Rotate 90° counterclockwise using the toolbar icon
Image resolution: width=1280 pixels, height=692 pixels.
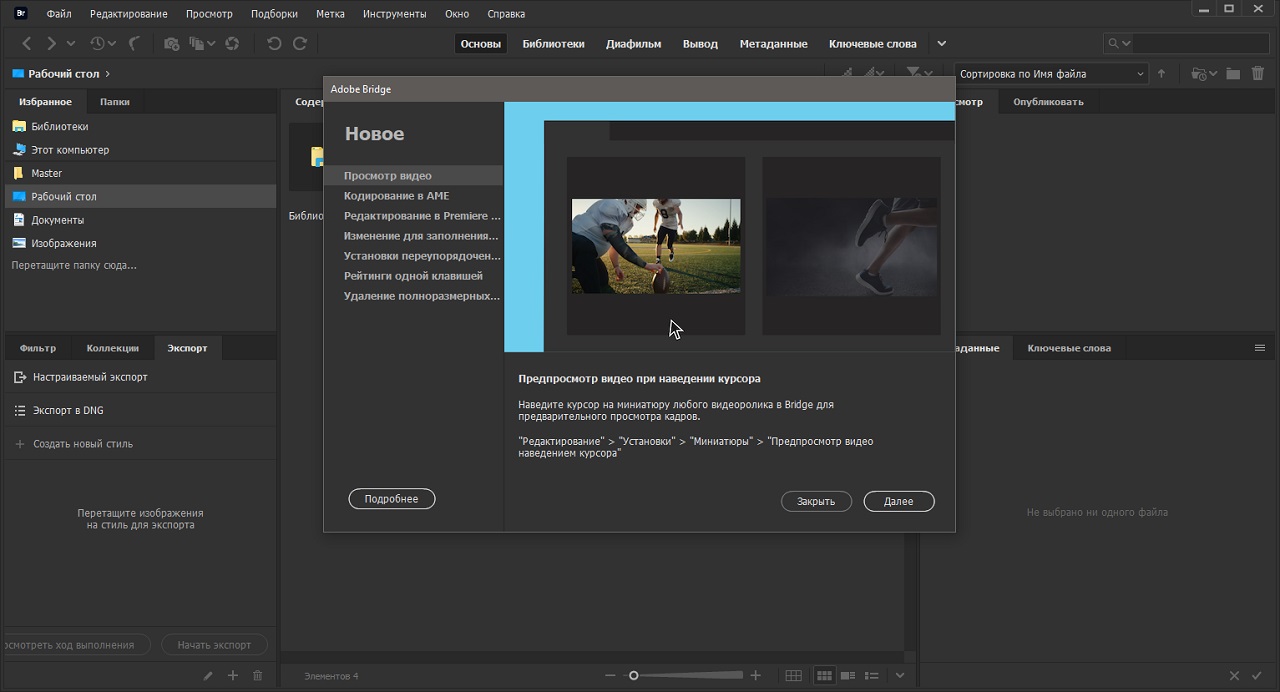(274, 44)
